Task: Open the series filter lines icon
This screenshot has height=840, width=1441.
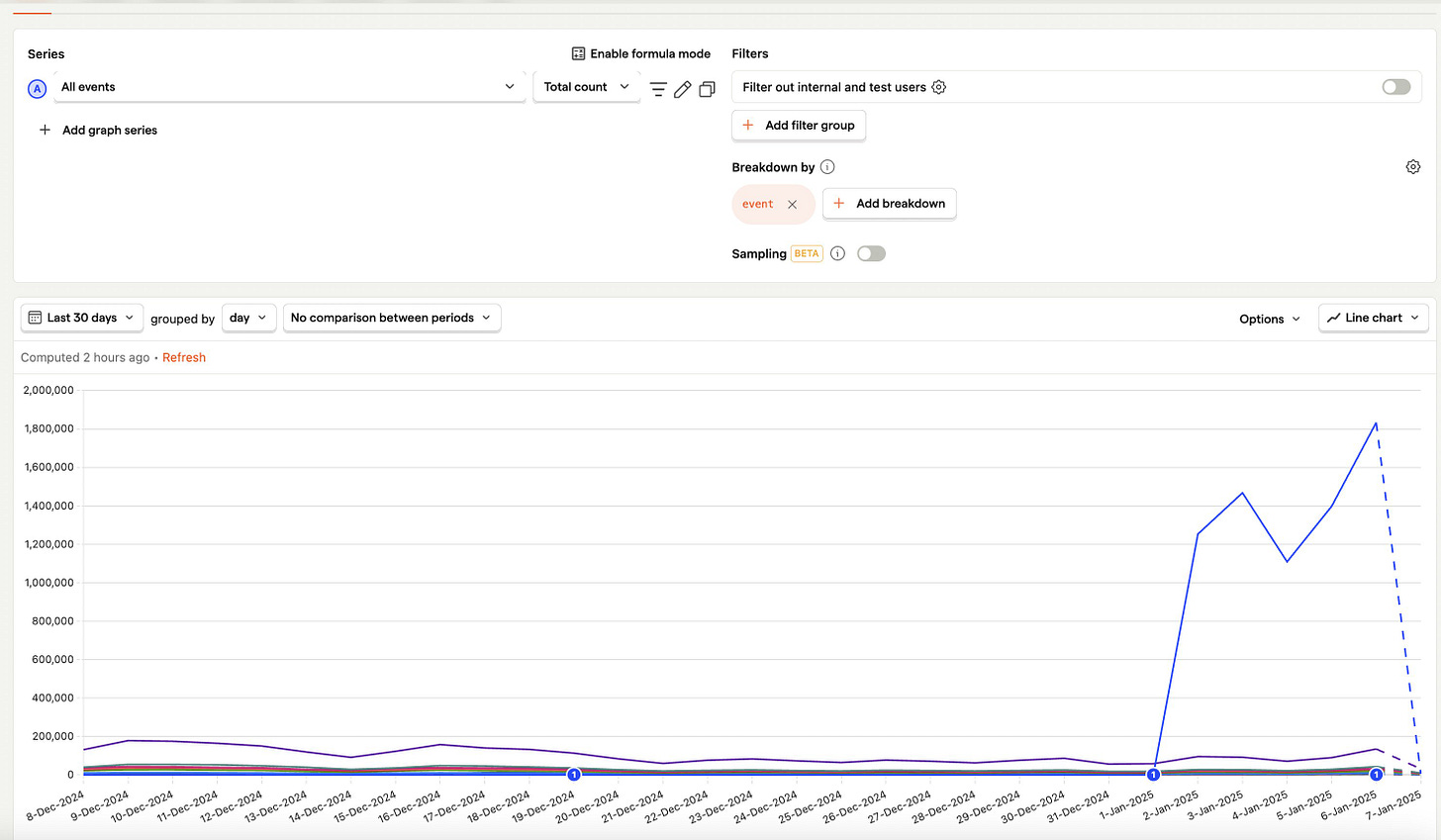Action: point(658,89)
